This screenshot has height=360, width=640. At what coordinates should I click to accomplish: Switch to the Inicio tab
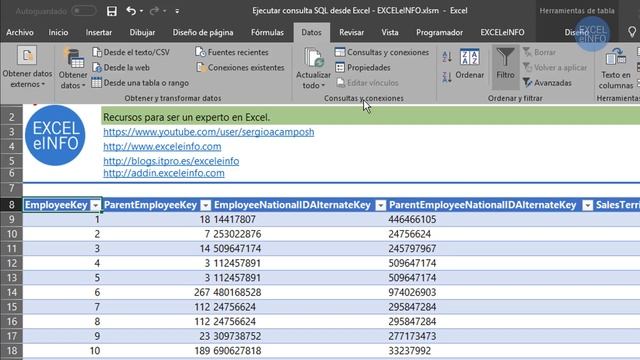[x=58, y=32]
